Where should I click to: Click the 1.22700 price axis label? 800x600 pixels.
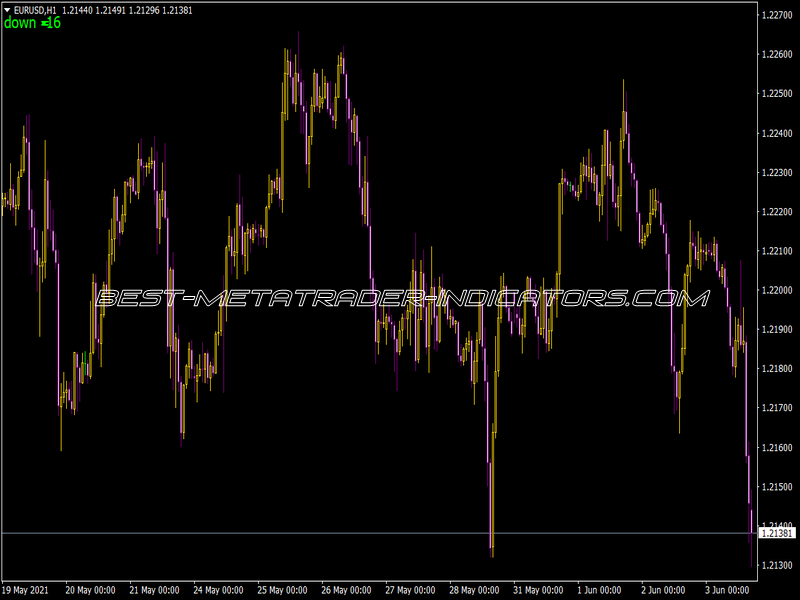(777, 15)
